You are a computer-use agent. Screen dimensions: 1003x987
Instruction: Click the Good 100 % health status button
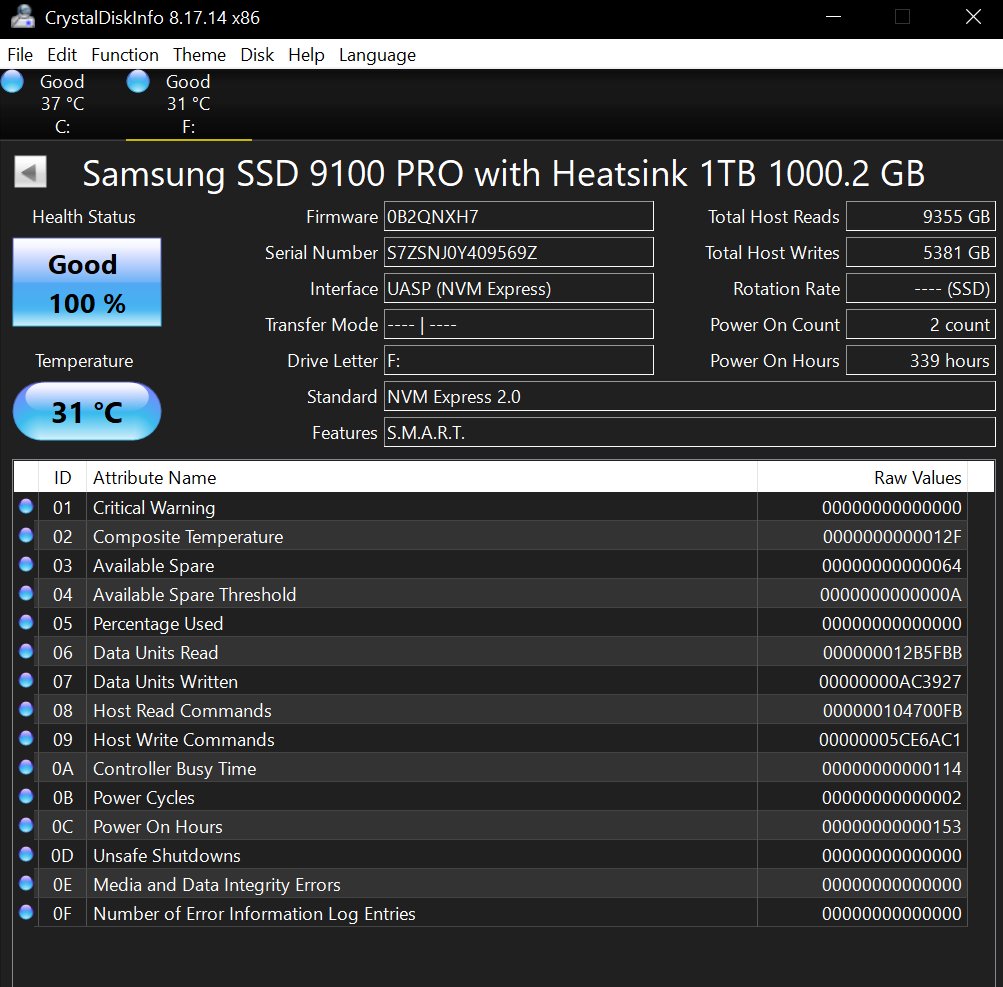(x=87, y=283)
